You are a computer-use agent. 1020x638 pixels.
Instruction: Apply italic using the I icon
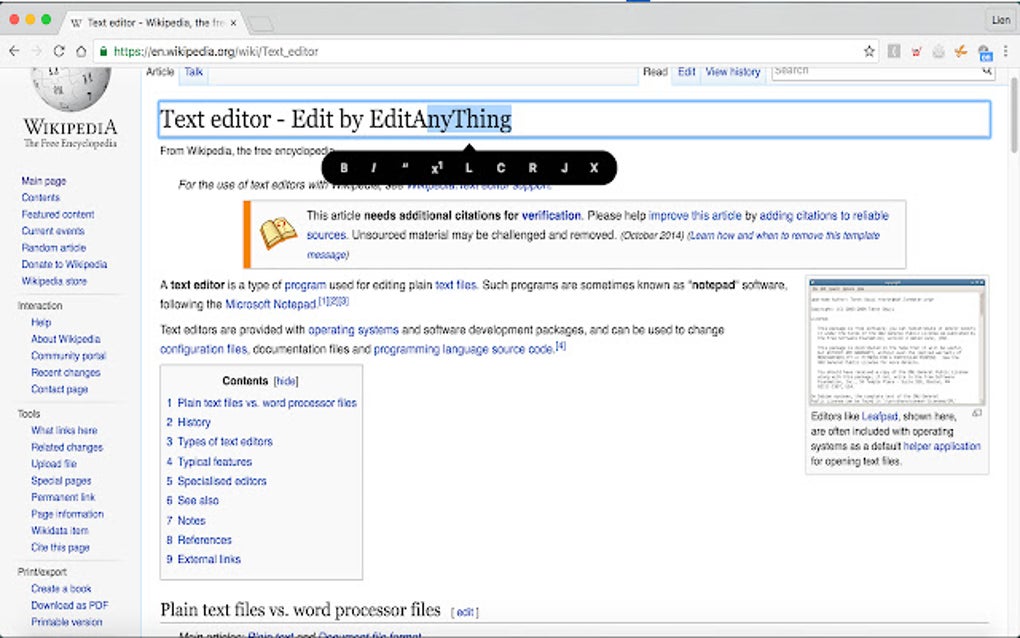coord(373,168)
